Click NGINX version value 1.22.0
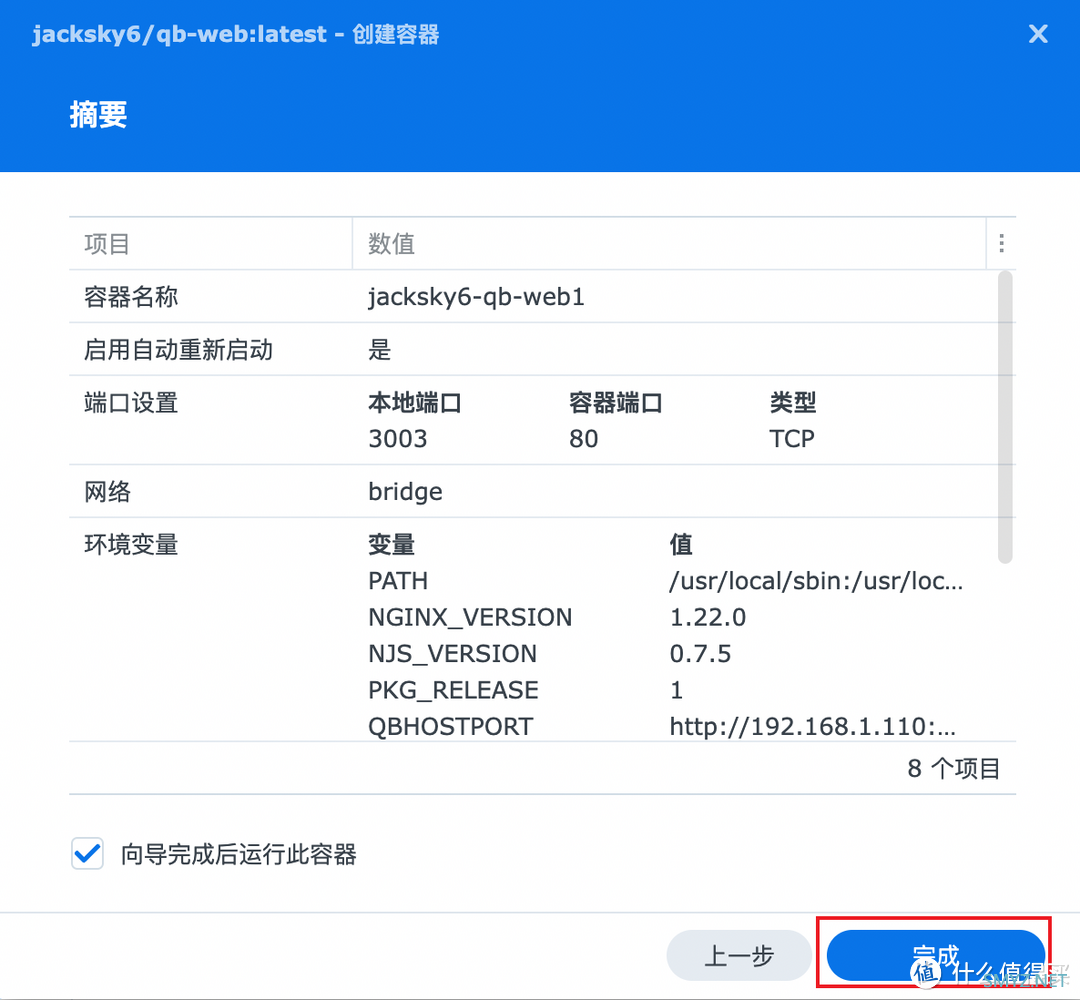Screen dimensions: 1080x1000 (707, 617)
